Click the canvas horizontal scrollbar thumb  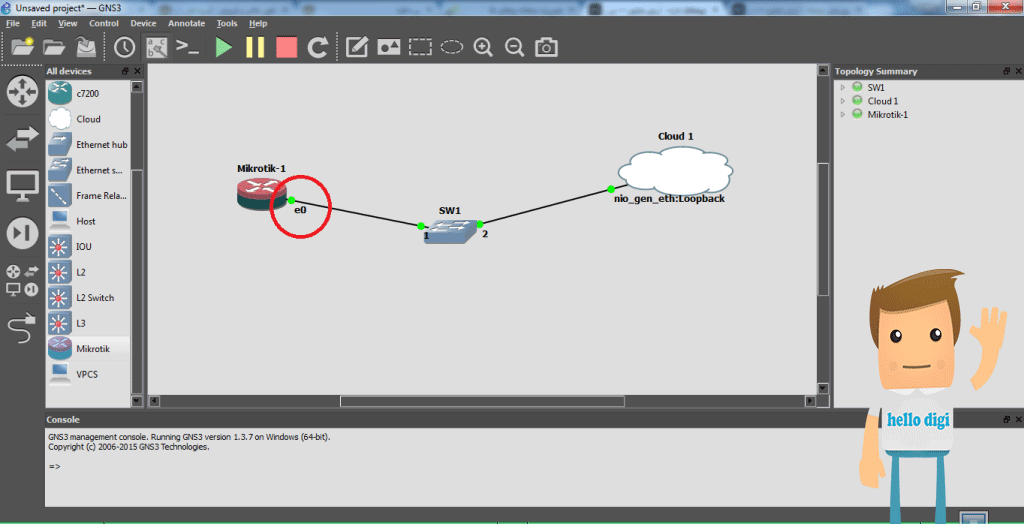point(482,401)
